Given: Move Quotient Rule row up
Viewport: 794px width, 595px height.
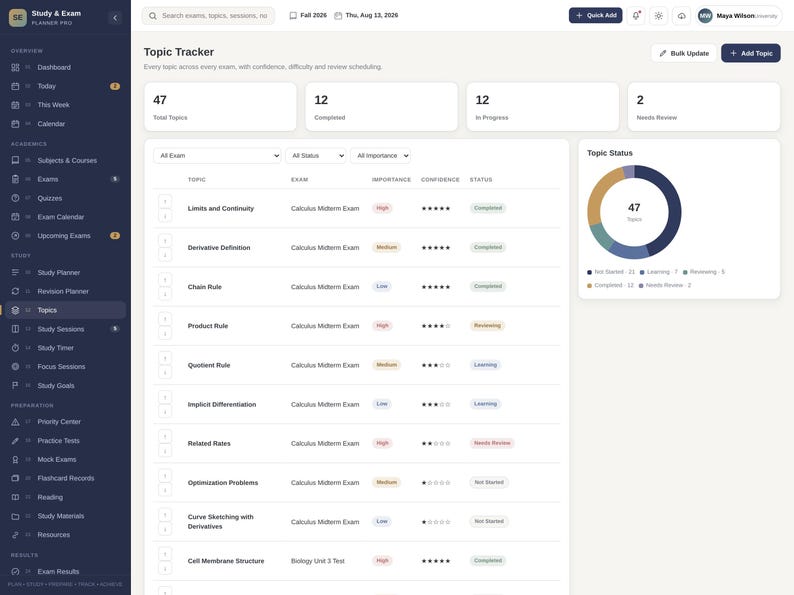Looking at the screenshot, I should (165, 358).
